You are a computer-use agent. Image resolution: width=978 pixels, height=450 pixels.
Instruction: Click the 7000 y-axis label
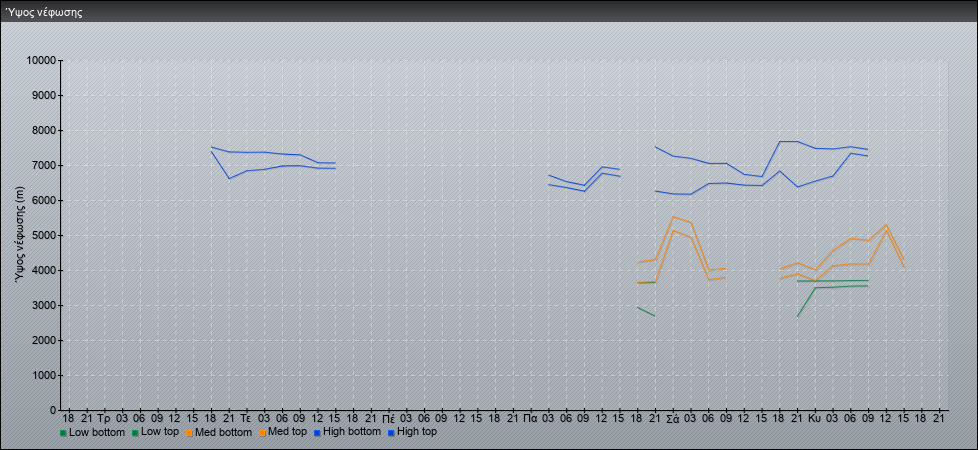[x=44, y=165]
